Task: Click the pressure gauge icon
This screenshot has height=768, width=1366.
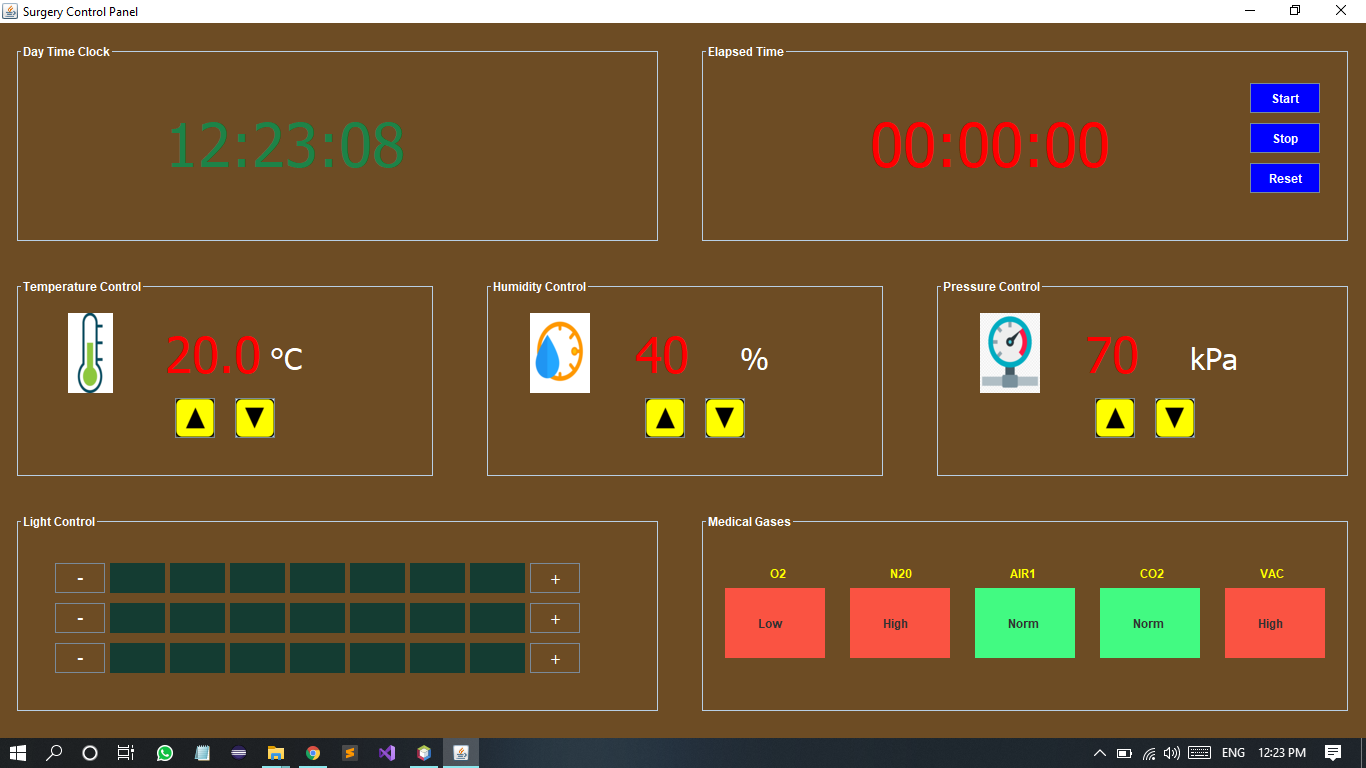Action: point(1010,352)
